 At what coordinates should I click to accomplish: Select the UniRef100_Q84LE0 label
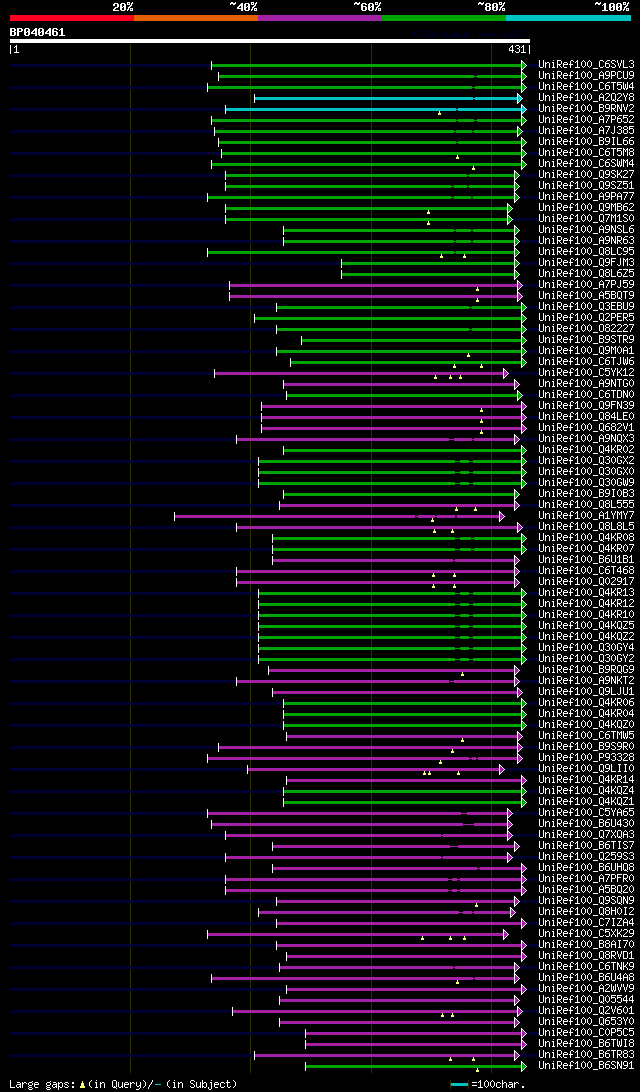point(586,417)
